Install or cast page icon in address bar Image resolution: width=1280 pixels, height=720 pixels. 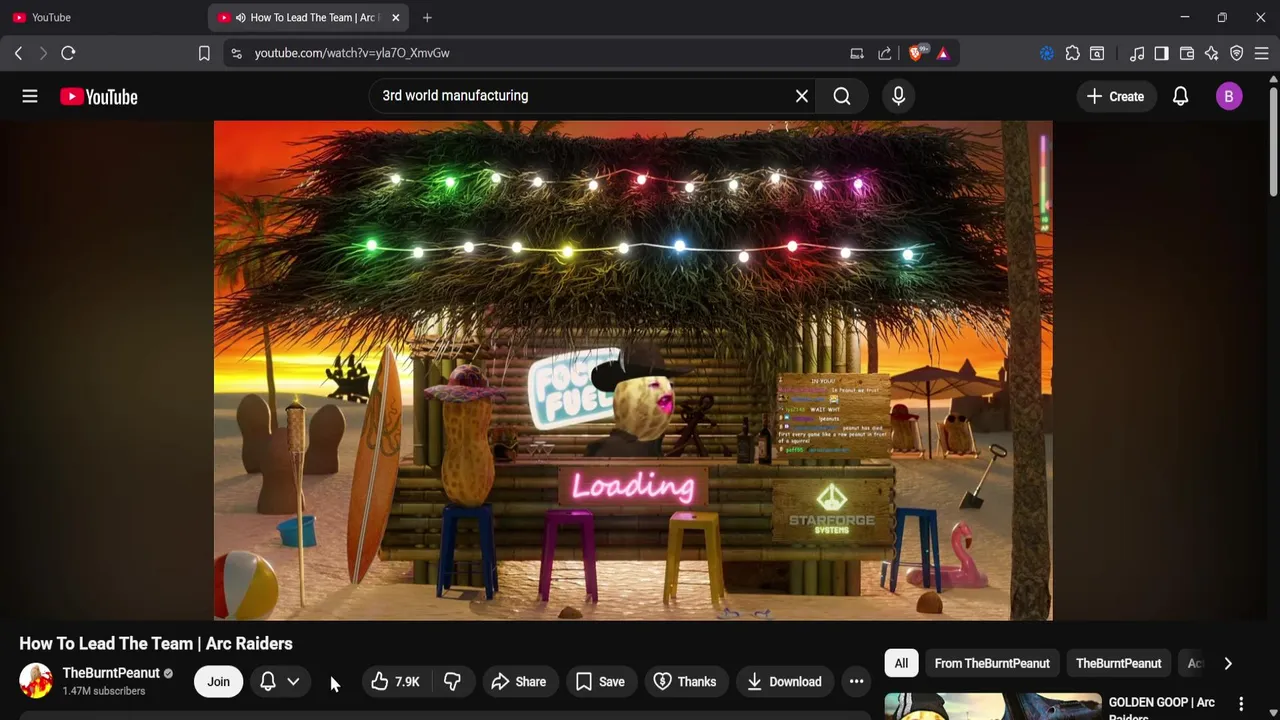tap(857, 53)
